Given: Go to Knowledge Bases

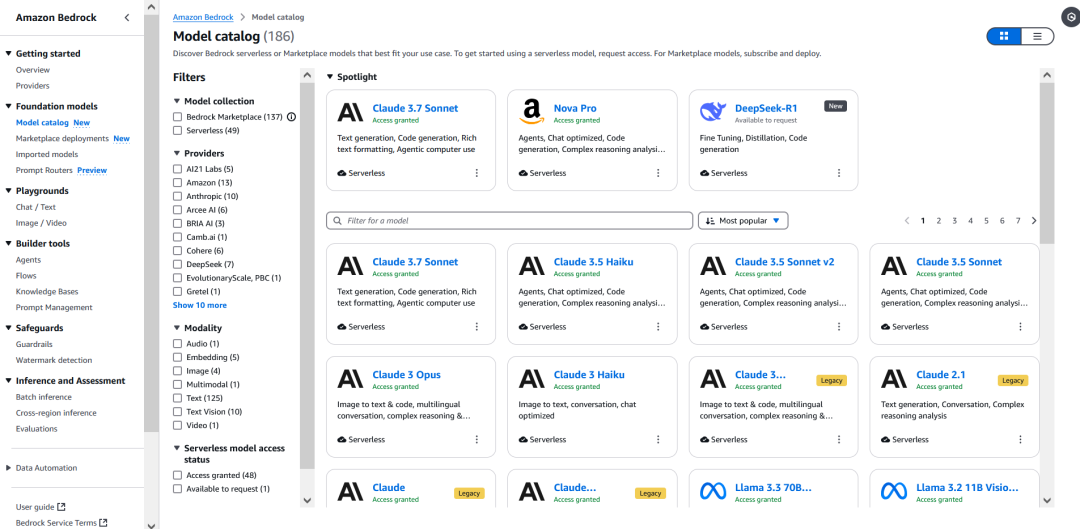Looking at the screenshot, I should 45,291.
